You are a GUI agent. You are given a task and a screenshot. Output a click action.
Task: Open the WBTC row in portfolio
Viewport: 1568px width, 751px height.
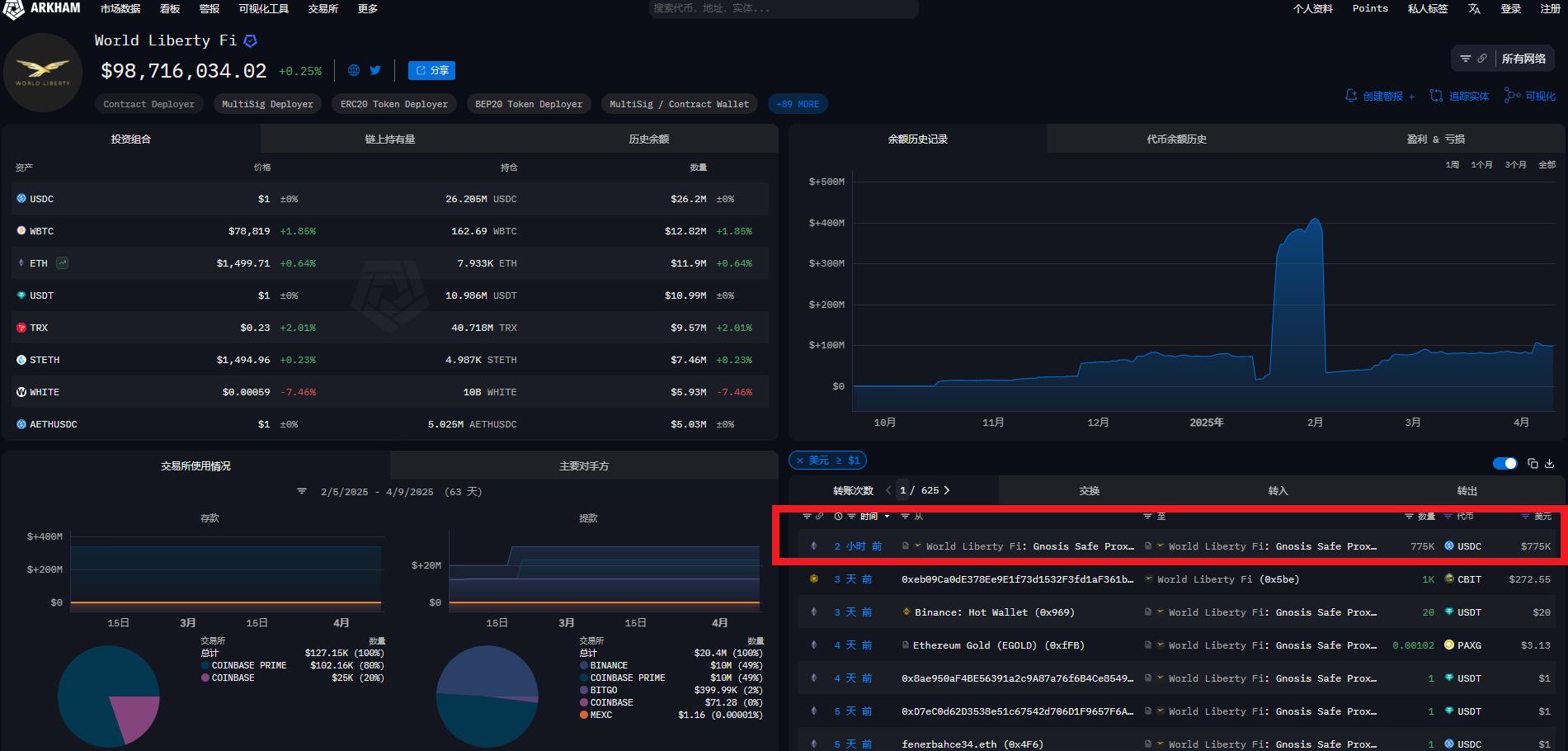(391, 231)
